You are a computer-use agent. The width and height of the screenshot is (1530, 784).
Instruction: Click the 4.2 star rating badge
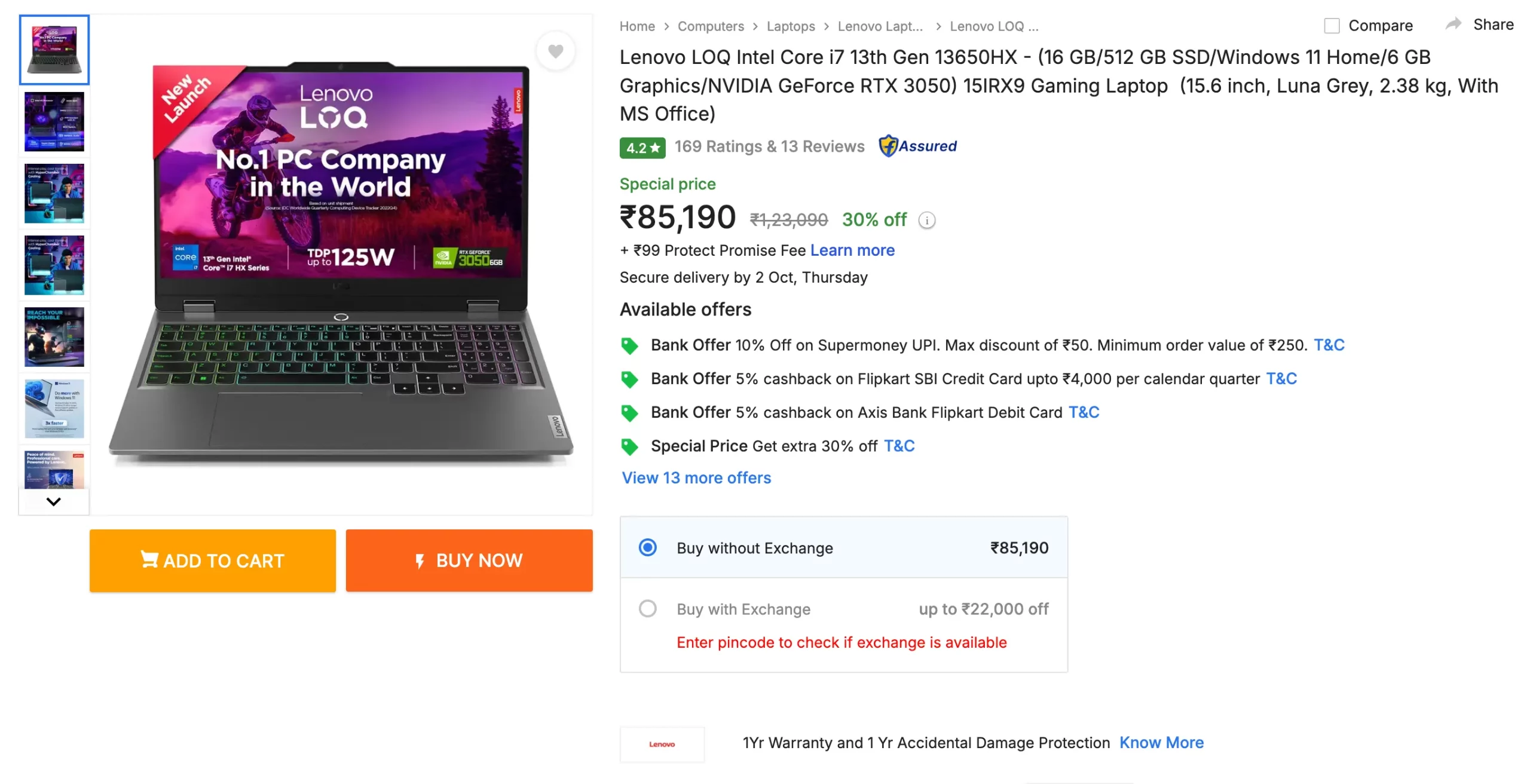[641, 147]
